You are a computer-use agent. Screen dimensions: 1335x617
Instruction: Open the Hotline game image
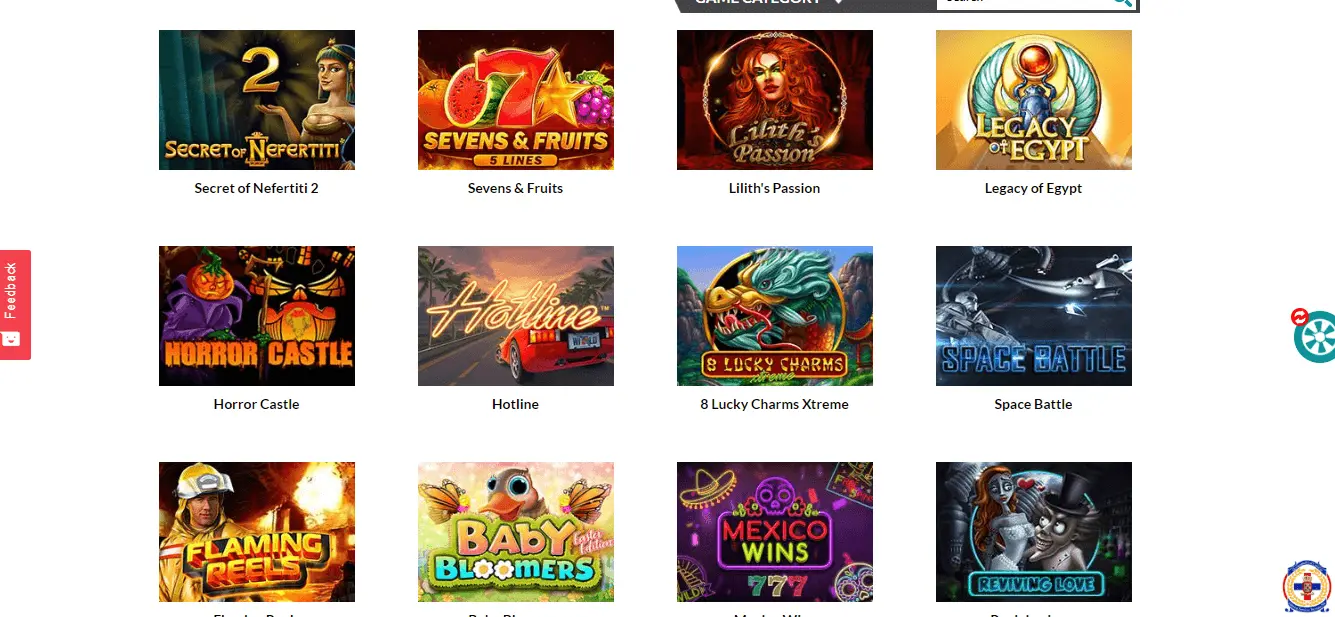pos(516,316)
